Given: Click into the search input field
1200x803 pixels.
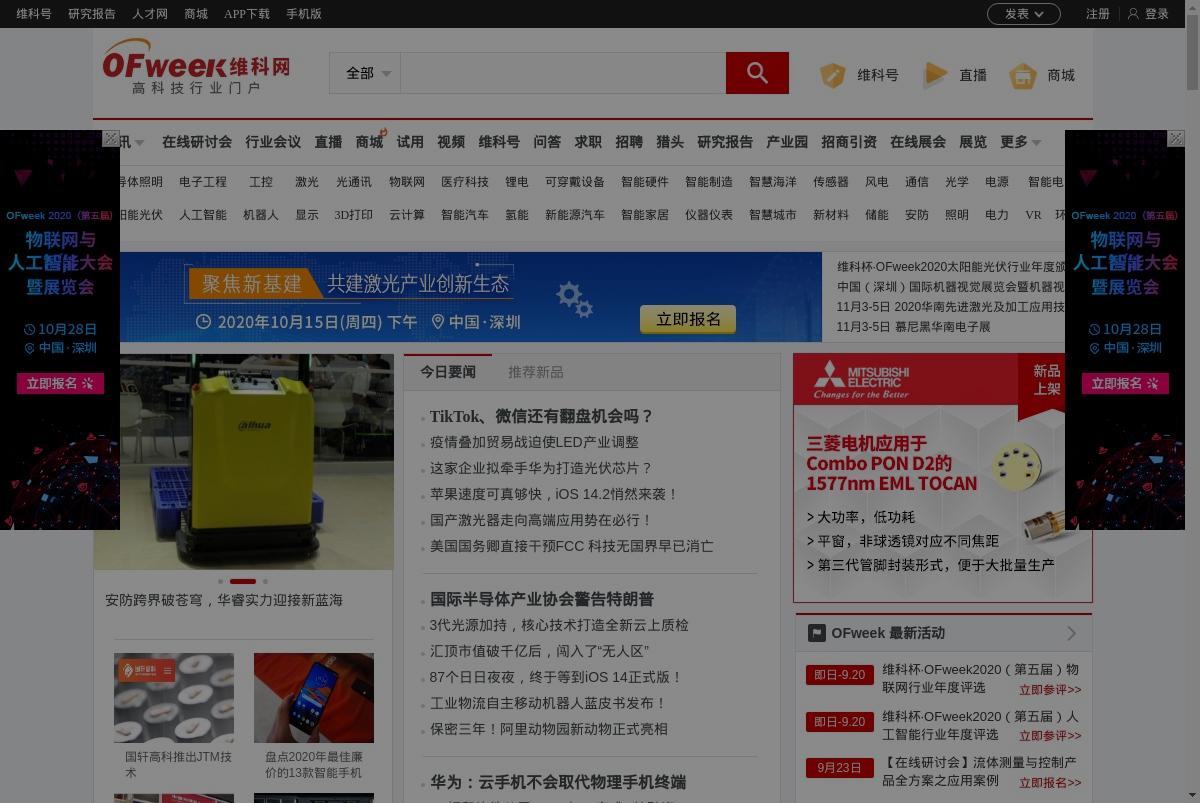Looking at the screenshot, I should (563, 73).
